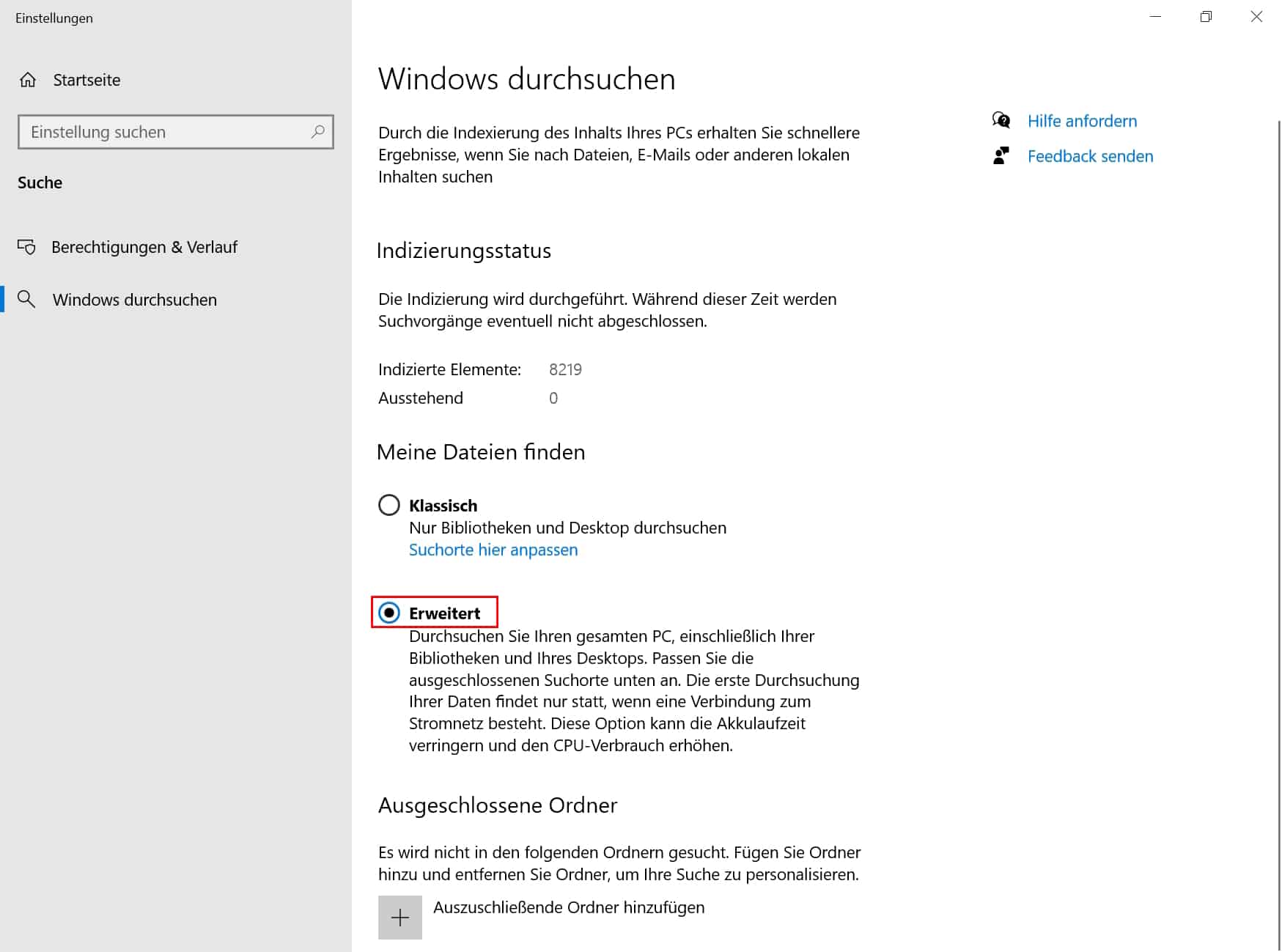The height and width of the screenshot is (952, 1282).
Task: Restore down the Einstellungen window
Action: [x=1206, y=17]
